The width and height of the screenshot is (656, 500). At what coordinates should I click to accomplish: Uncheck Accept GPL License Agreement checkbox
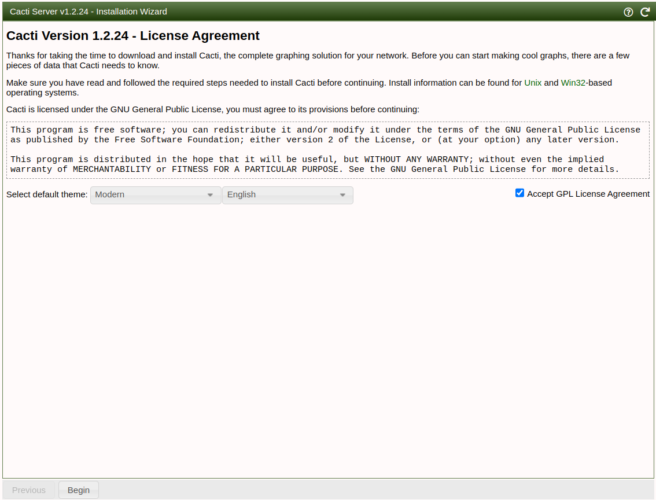pyautogui.click(x=520, y=193)
